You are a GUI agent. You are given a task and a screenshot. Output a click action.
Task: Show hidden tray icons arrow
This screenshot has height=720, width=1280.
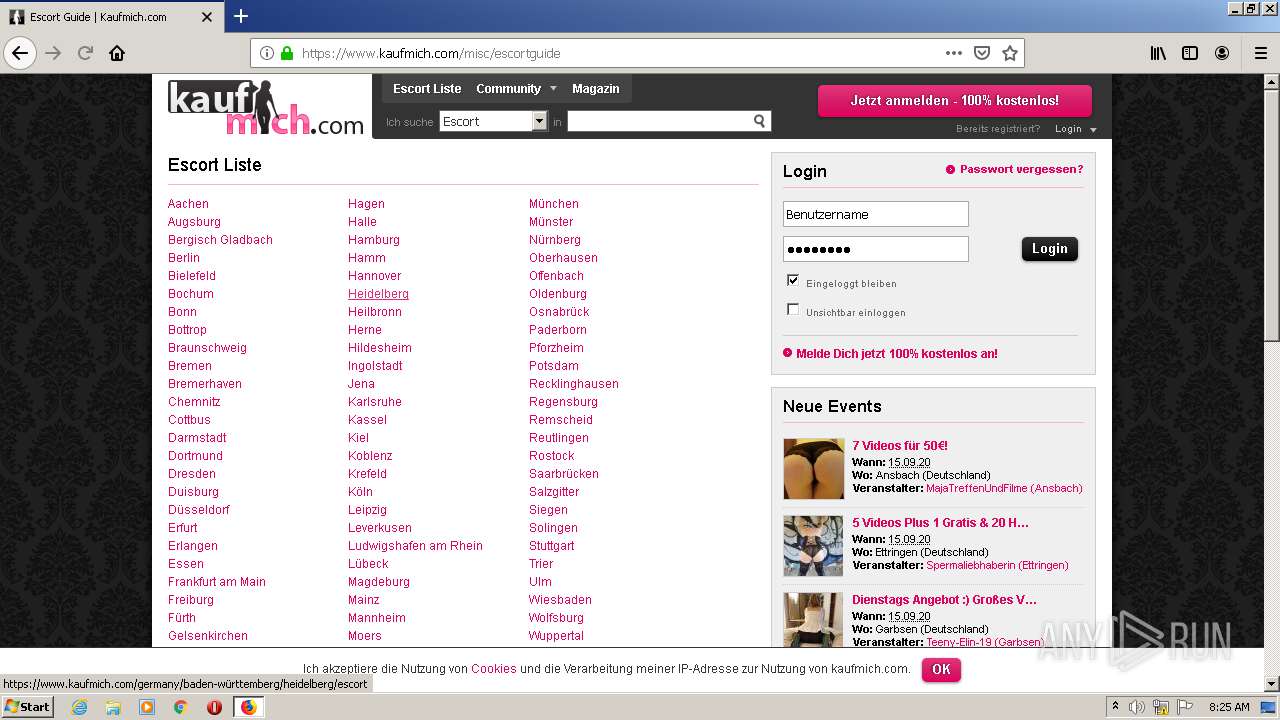(x=1115, y=707)
